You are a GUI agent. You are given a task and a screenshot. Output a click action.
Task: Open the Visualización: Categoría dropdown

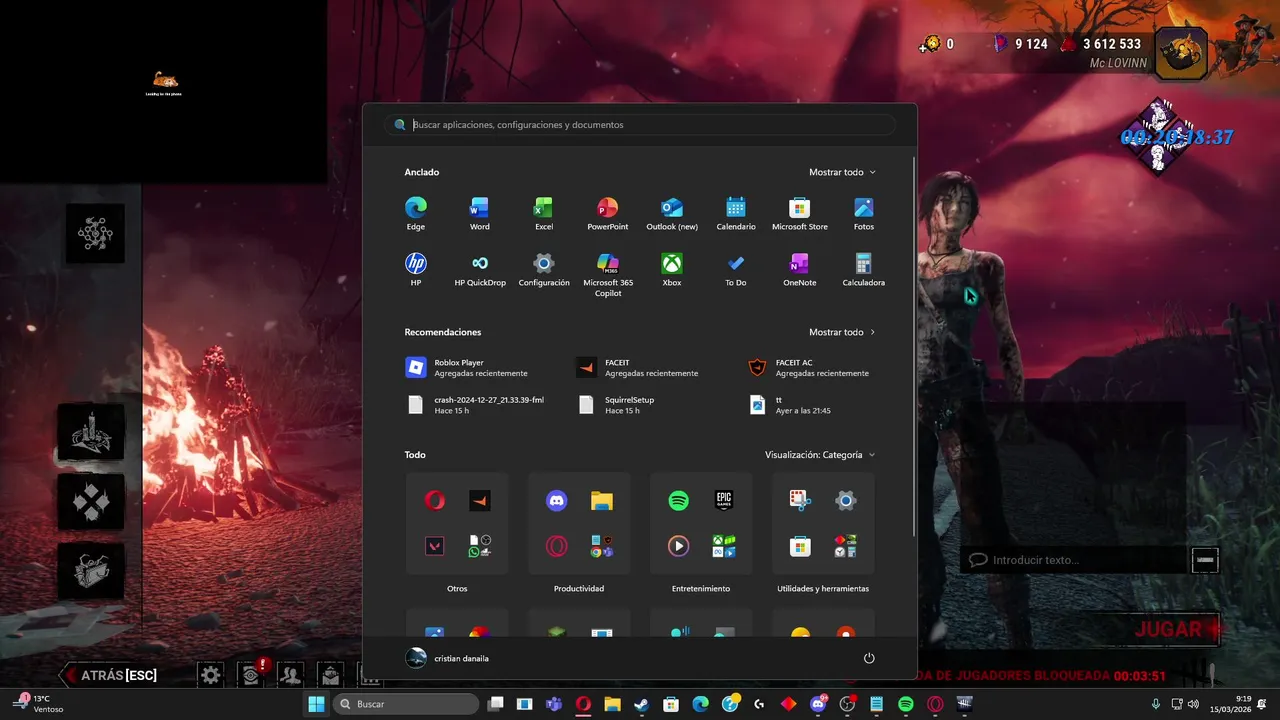pyautogui.click(x=820, y=455)
